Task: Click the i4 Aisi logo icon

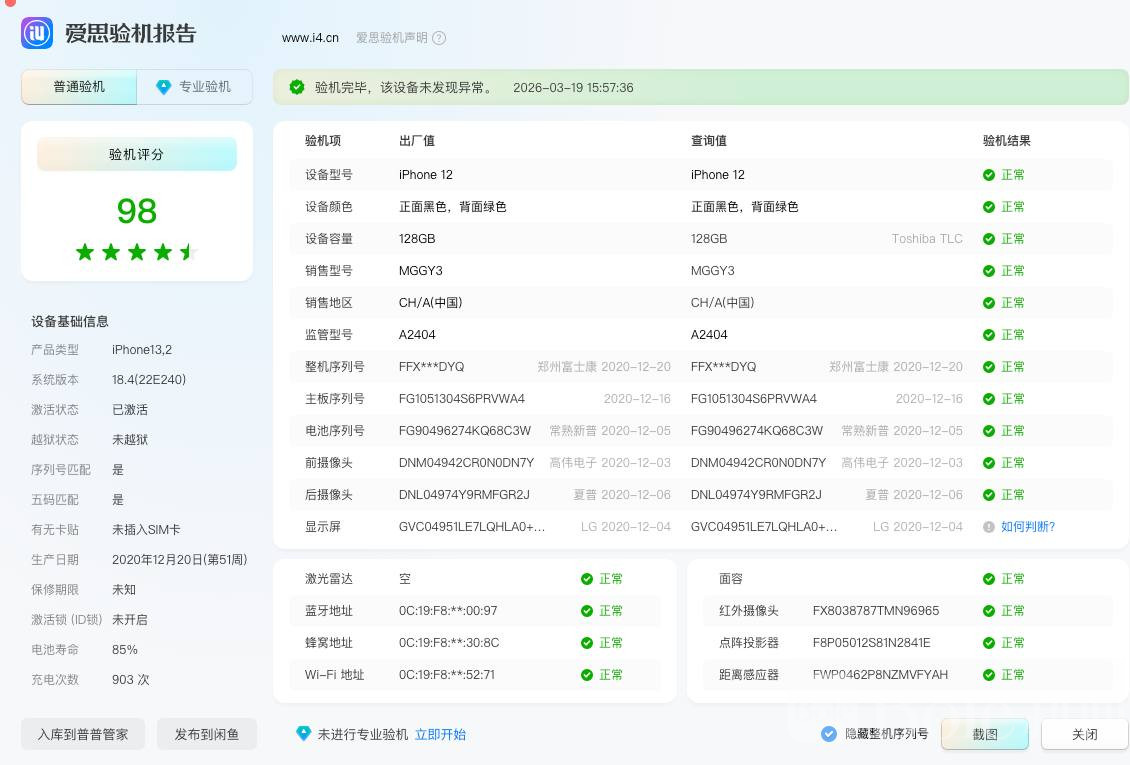Action: click(37, 33)
